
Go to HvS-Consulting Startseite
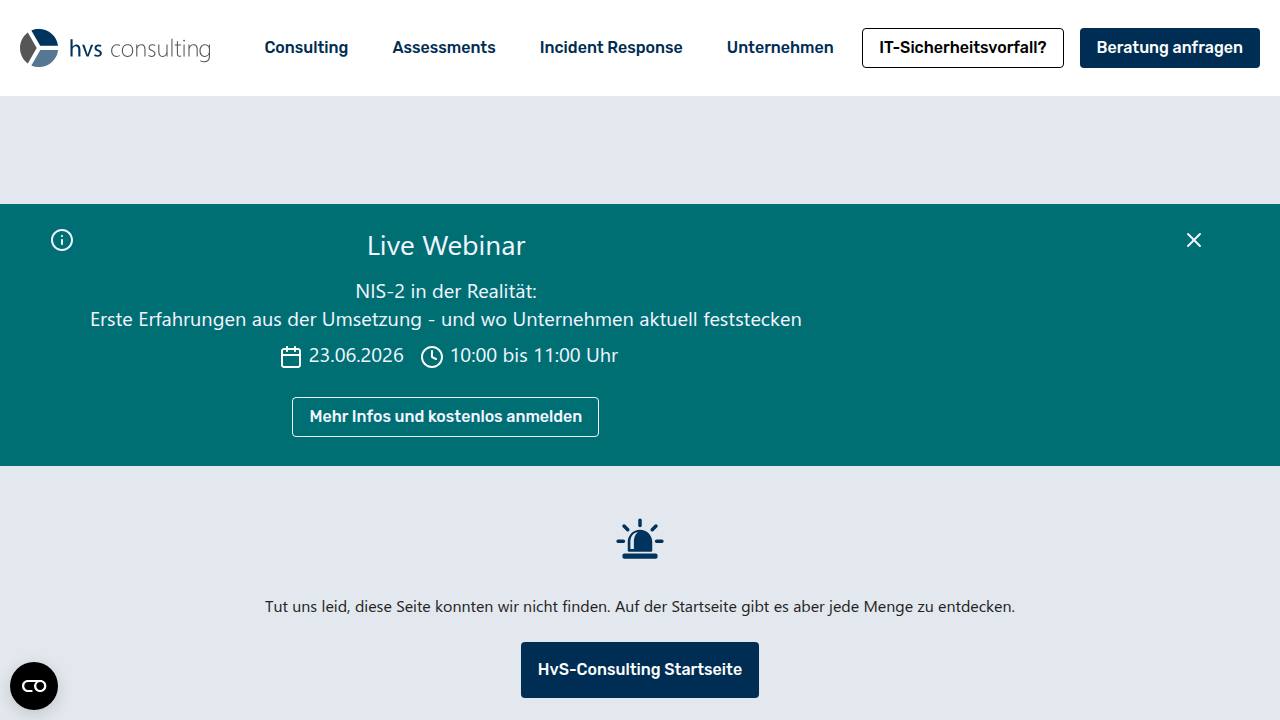click(x=640, y=670)
